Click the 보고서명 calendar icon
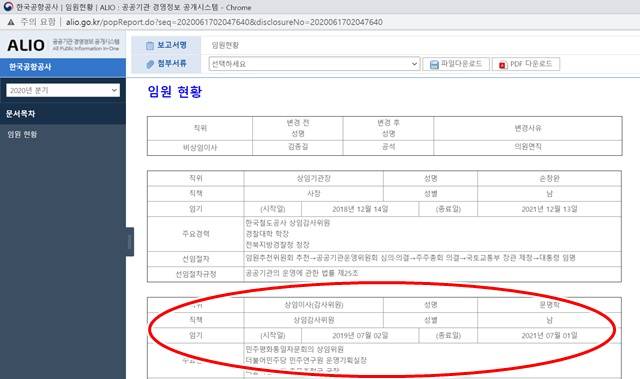The image size is (640, 379). [150, 45]
